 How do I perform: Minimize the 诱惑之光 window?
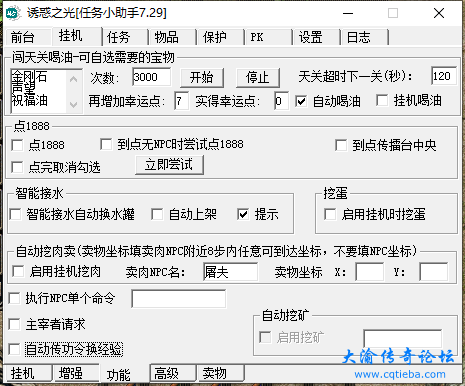(348, 13)
